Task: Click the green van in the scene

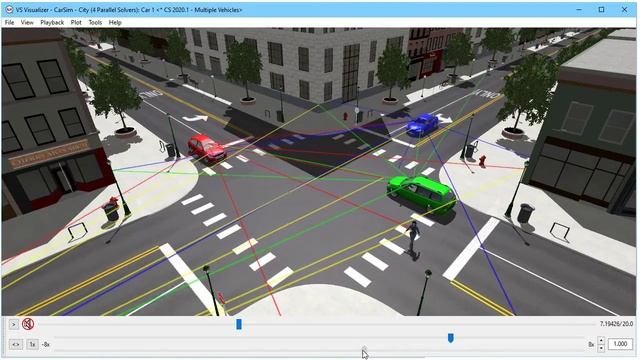Action: tap(422, 194)
